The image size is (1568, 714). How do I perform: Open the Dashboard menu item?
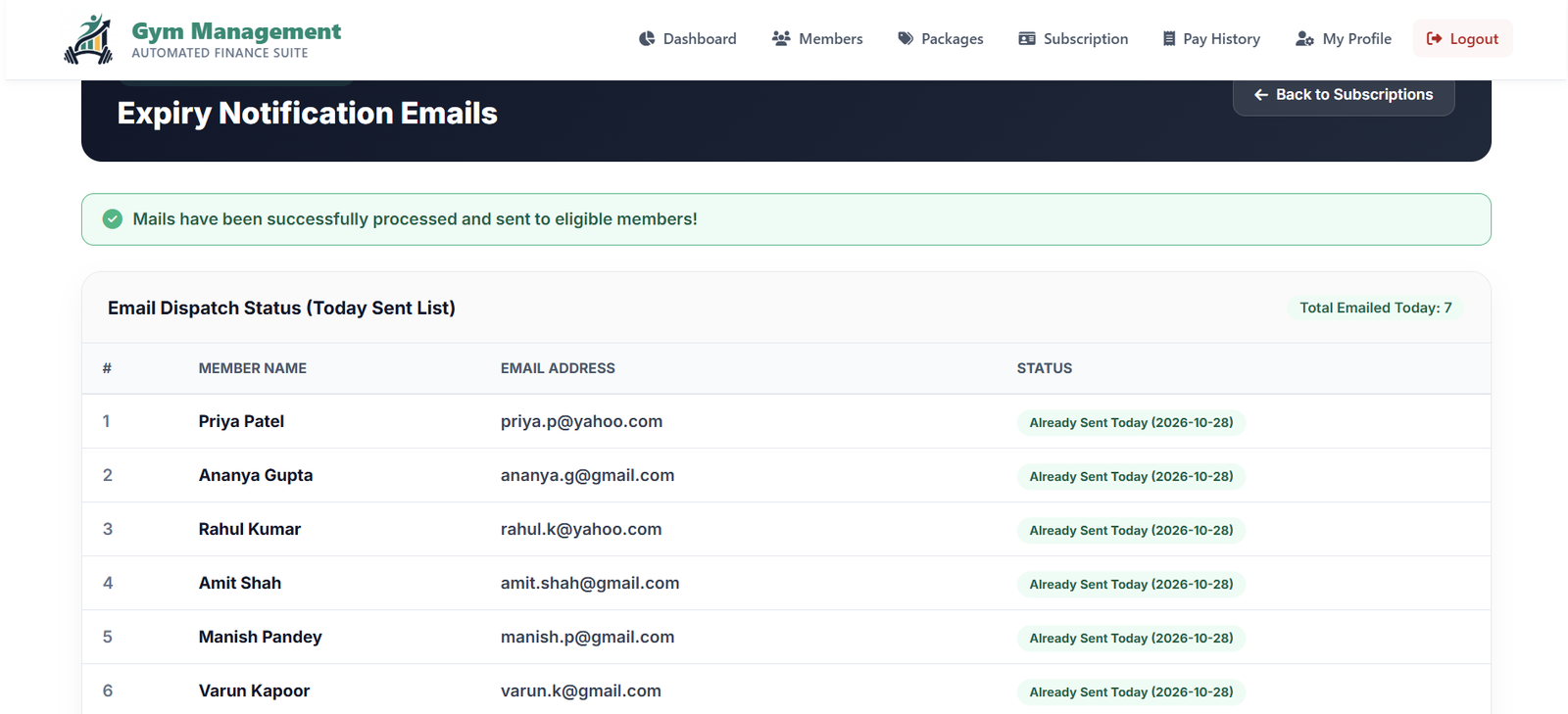coord(688,39)
